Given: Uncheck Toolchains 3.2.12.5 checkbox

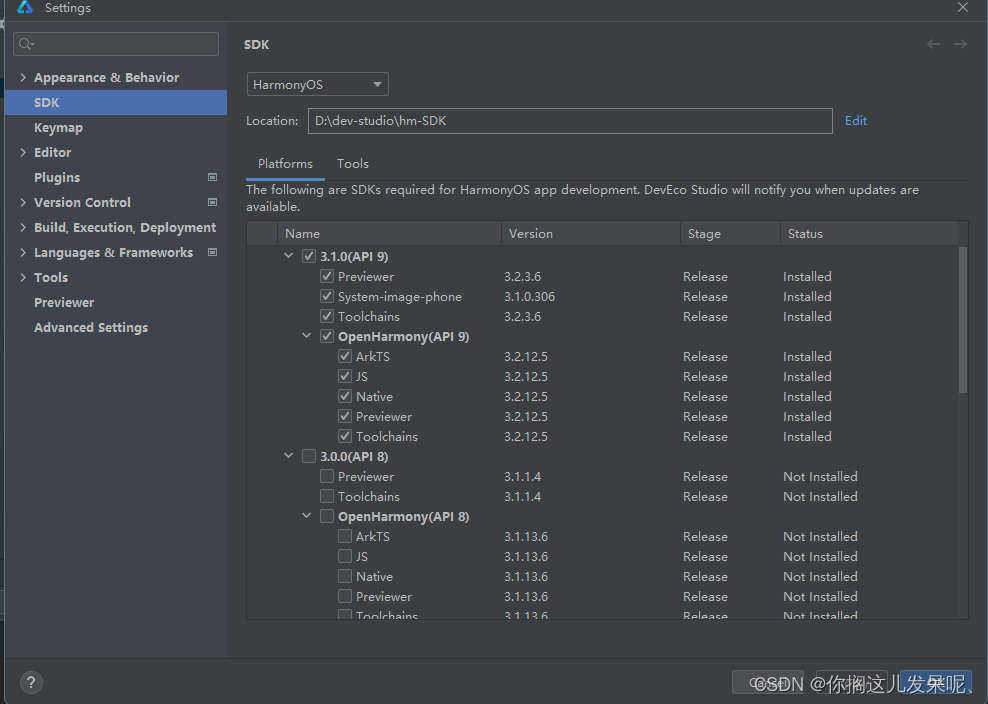Looking at the screenshot, I should pyautogui.click(x=345, y=436).
